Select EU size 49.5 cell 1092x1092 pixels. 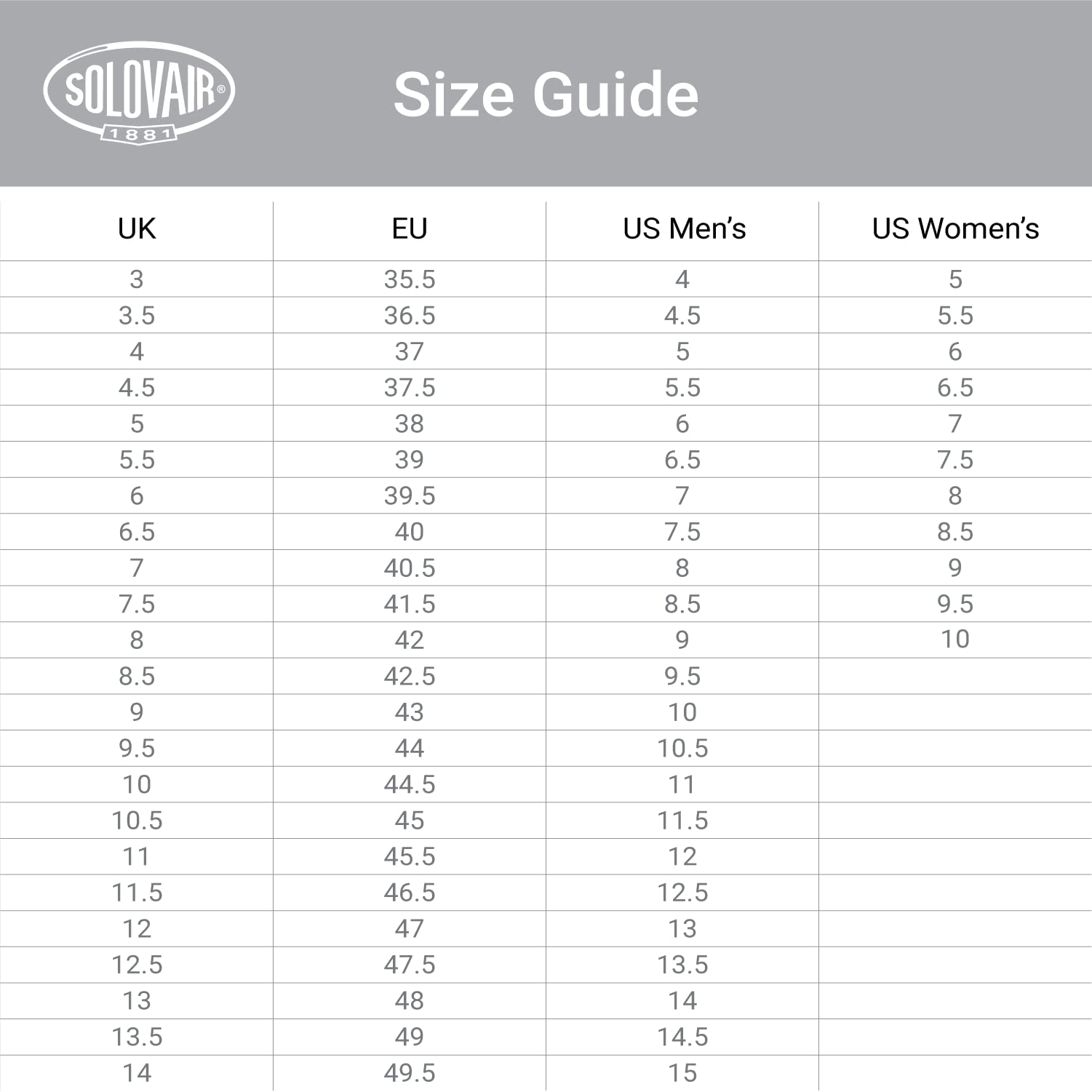[410, 1072]
